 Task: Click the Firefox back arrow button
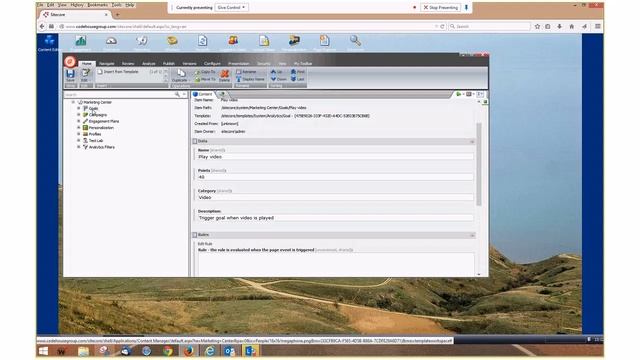[42, 27]
